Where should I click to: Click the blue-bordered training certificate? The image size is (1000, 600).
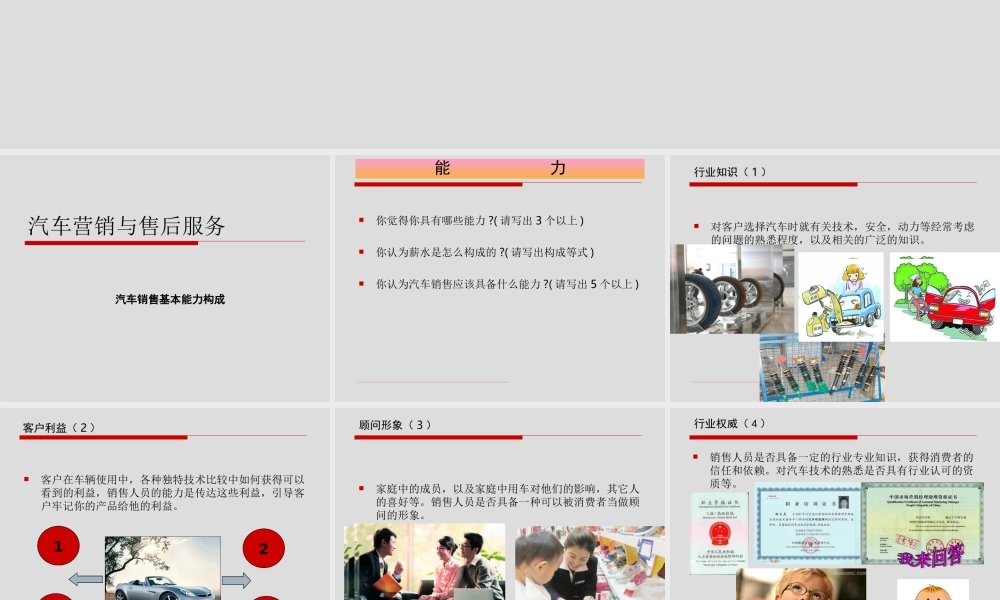click(807, 524)
